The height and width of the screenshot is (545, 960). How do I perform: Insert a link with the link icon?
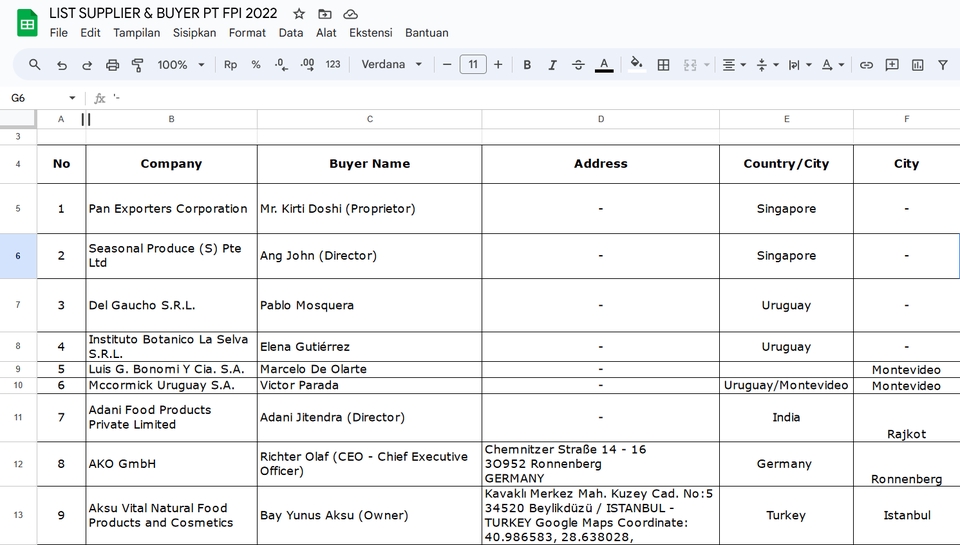coord(866,64)
